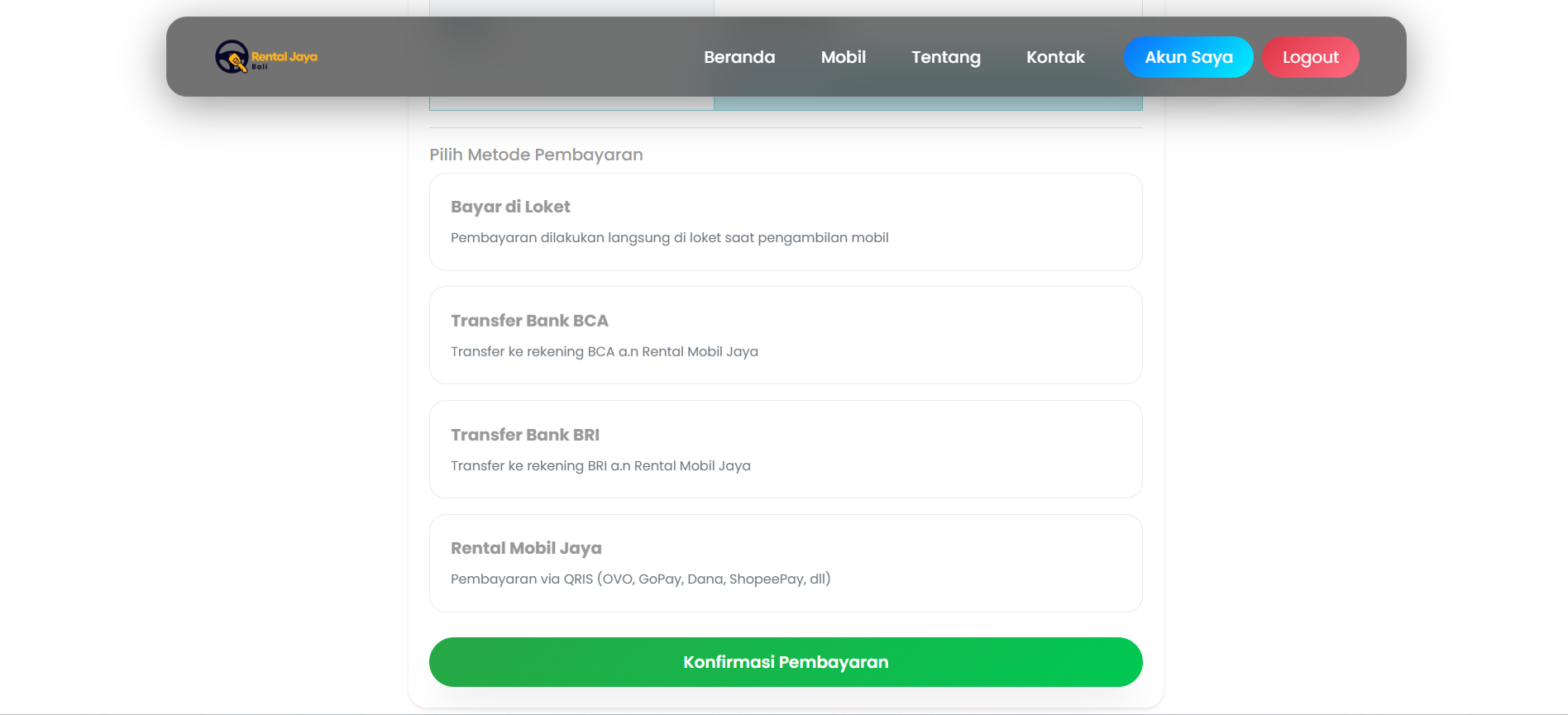This screenshot has height=715, width=1568.
Task: Click the BRI rekening transfer description
Action: [600, 466]
